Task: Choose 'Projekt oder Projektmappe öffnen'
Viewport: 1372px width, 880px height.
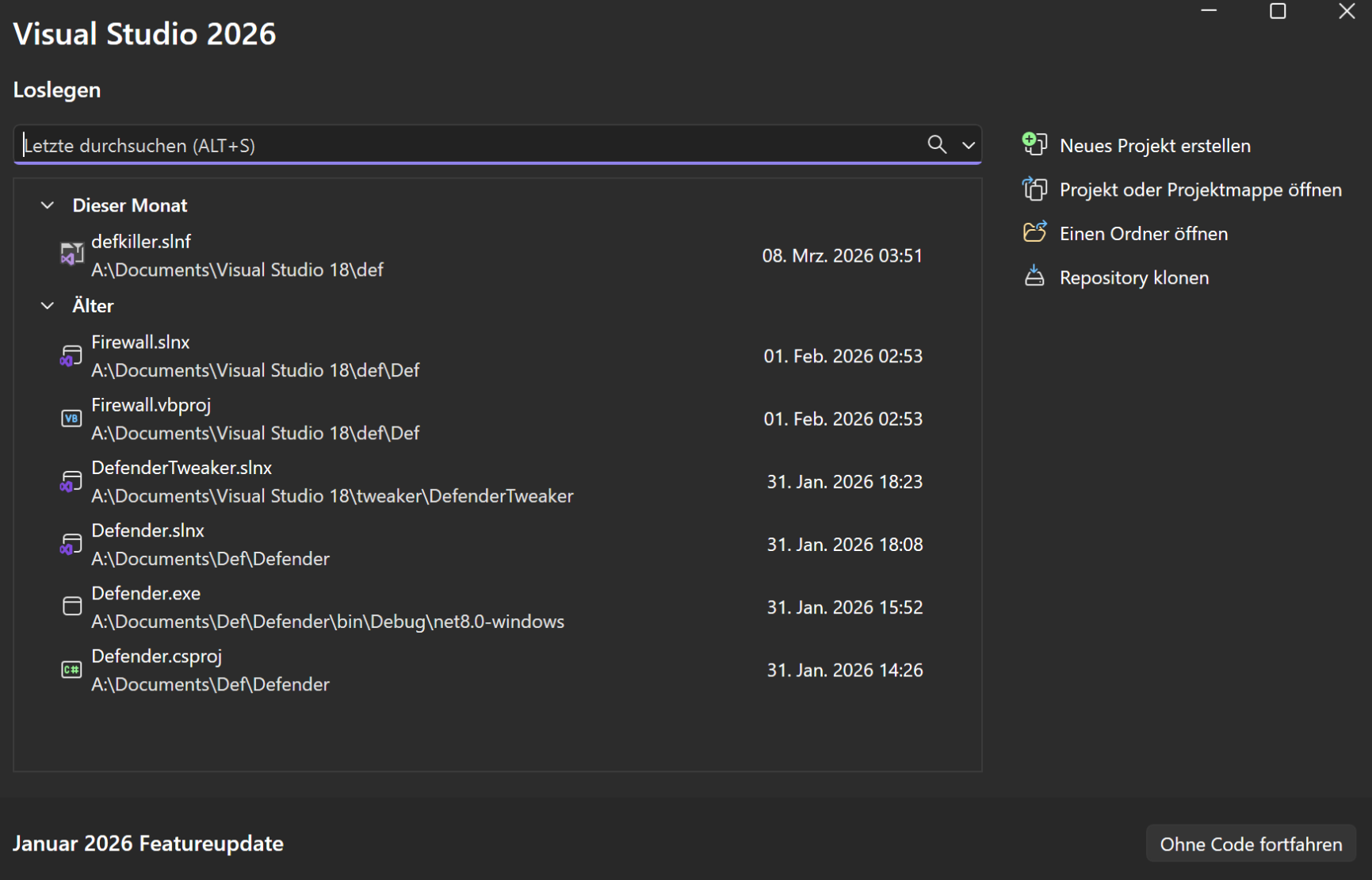Action: coord(1200,190)
